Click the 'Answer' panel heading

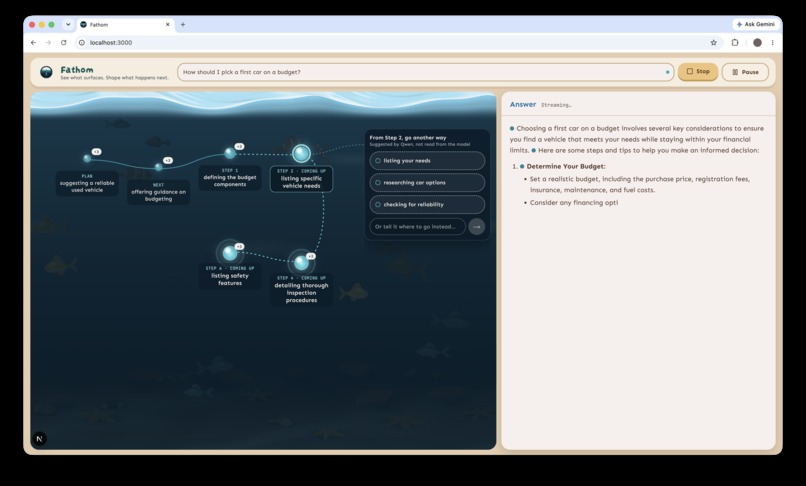(523, 104)
